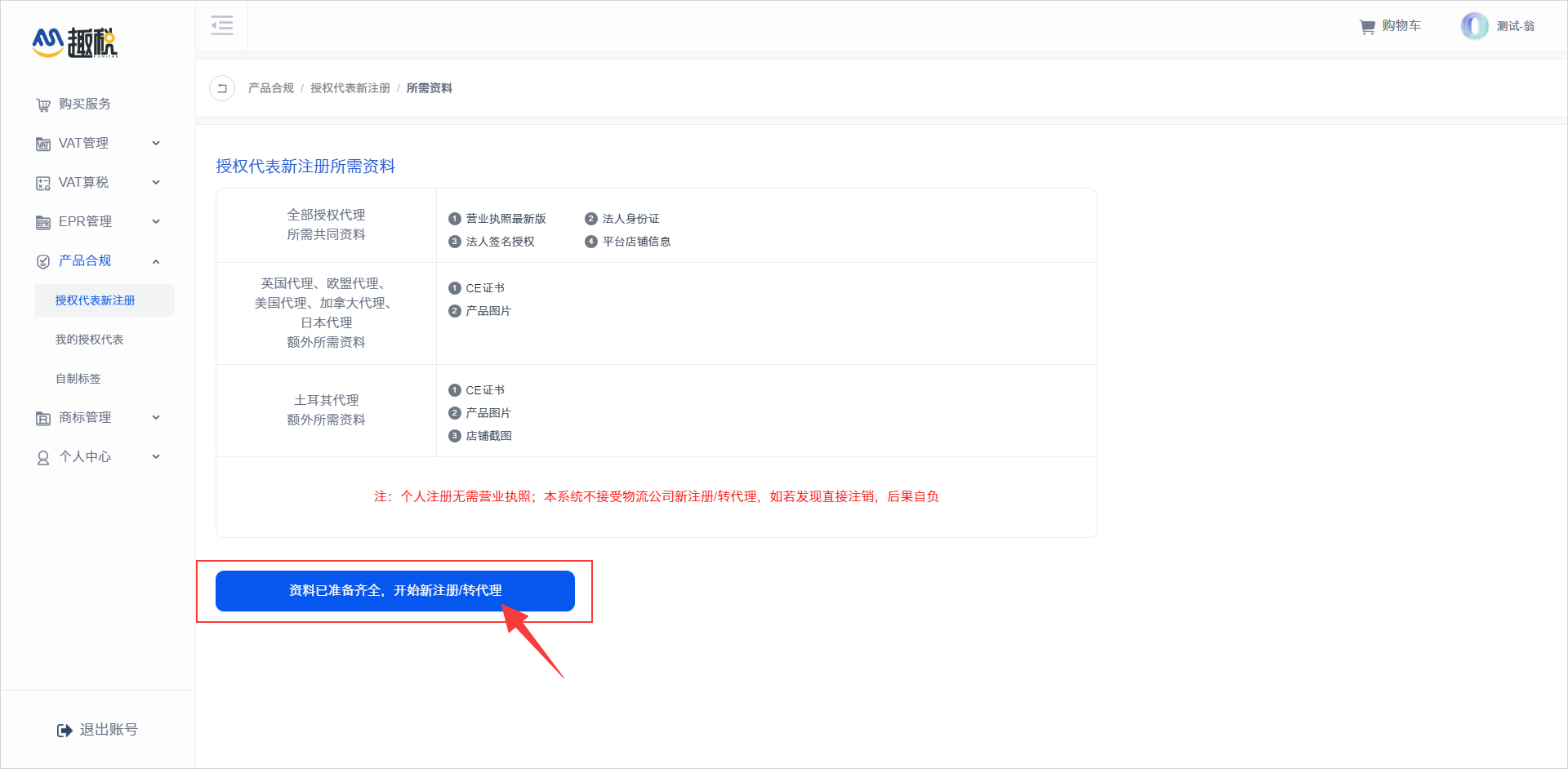Viewport: 1568px width, 769px height.
Task: Expand the EPR管理 dropdown arrow
Action: (x=156, y=222)
